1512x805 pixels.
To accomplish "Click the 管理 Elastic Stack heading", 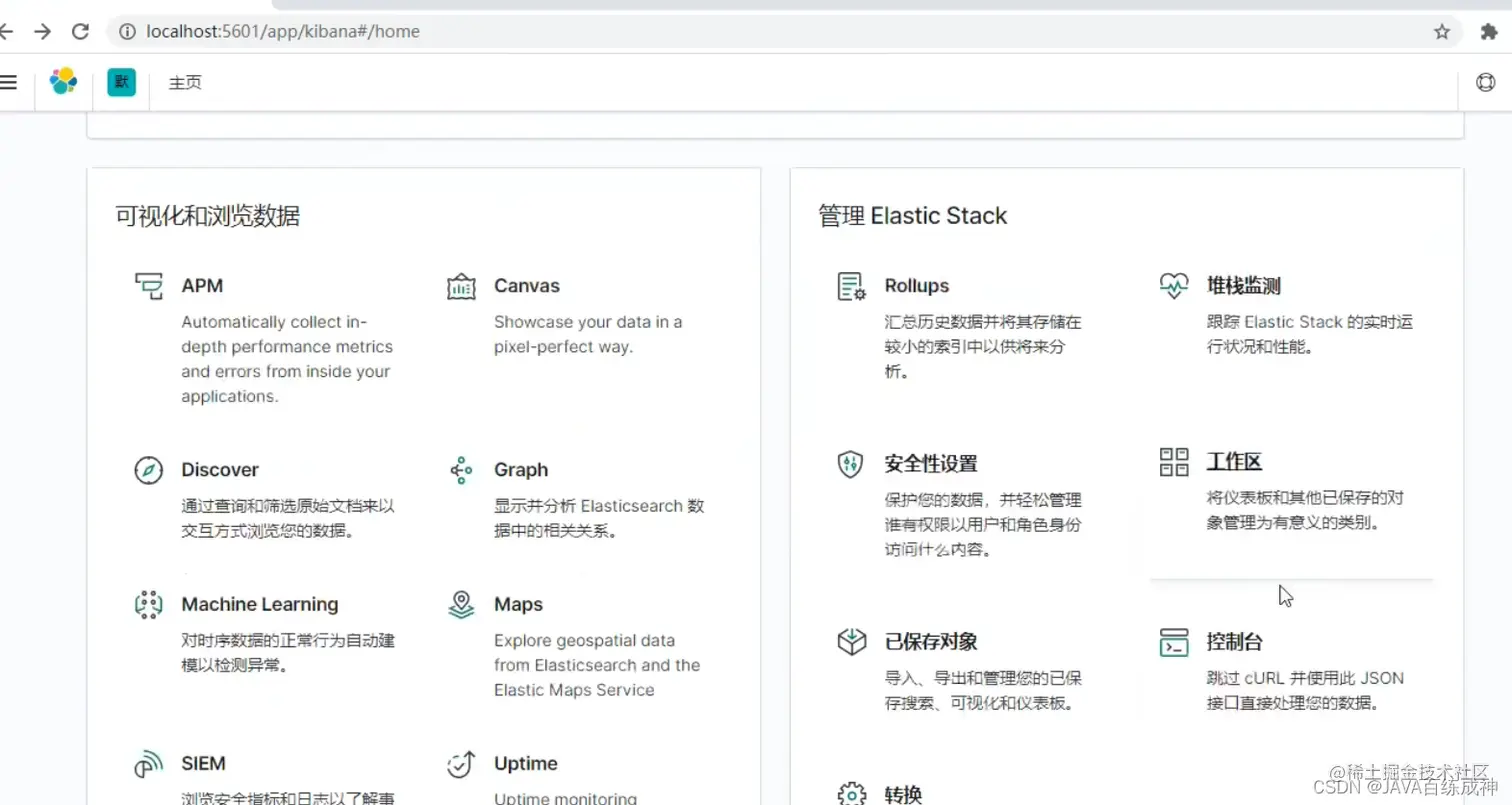I will click(x=913, y=216).
